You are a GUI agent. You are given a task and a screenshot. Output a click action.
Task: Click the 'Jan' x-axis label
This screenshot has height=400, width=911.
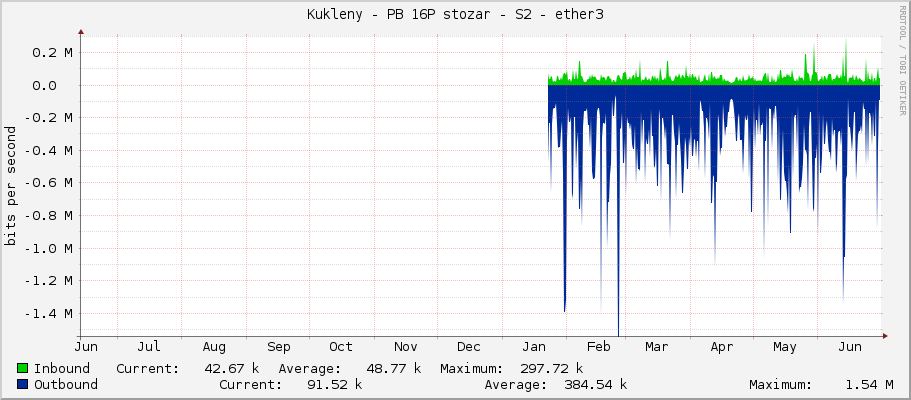[533, 347]
